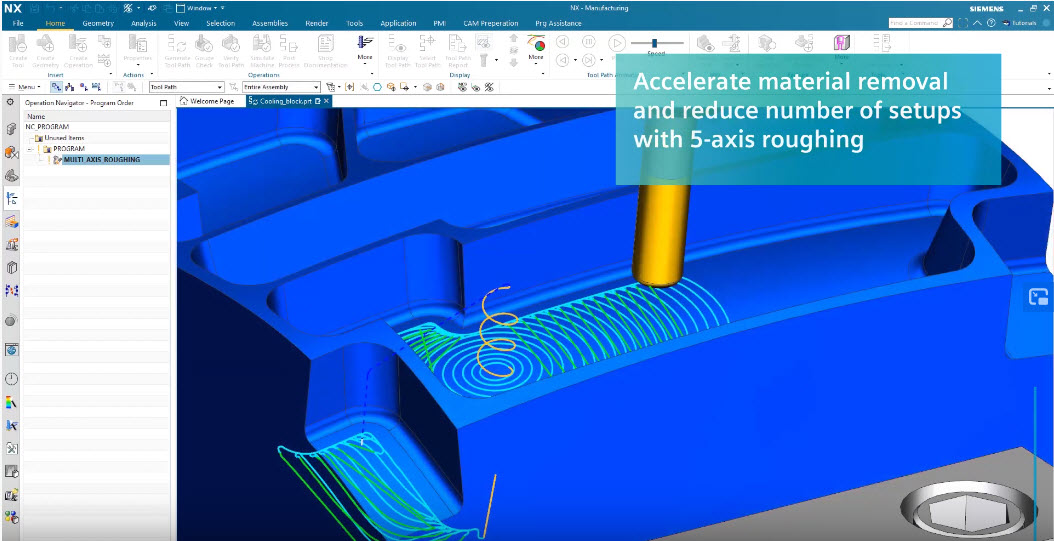The image size is (1054, 541).
Task: Click the Create Tool icon
Action: (x=18, y=44)
